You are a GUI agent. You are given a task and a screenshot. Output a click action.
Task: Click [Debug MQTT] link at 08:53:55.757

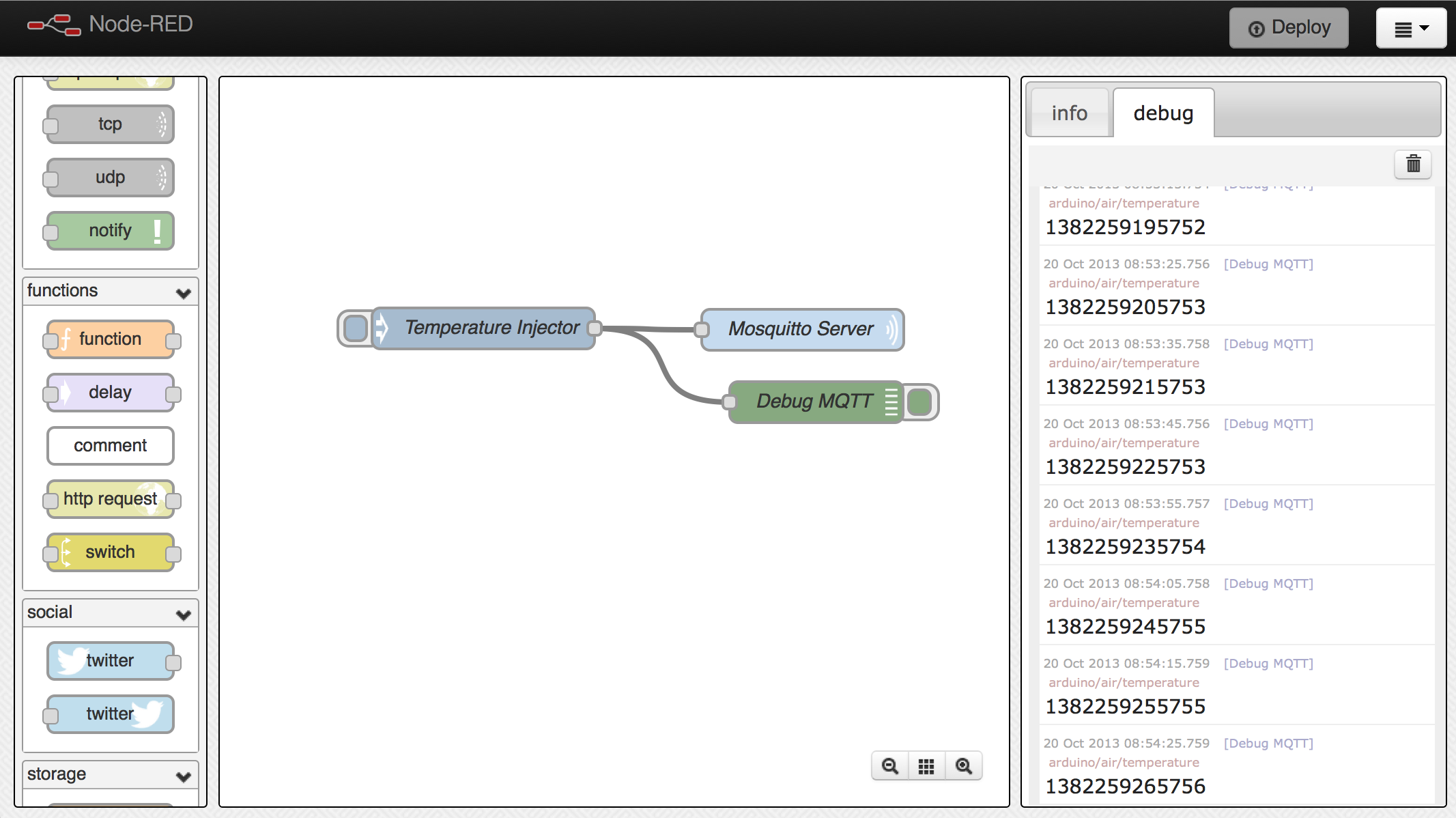click(x=1268, y=504)
